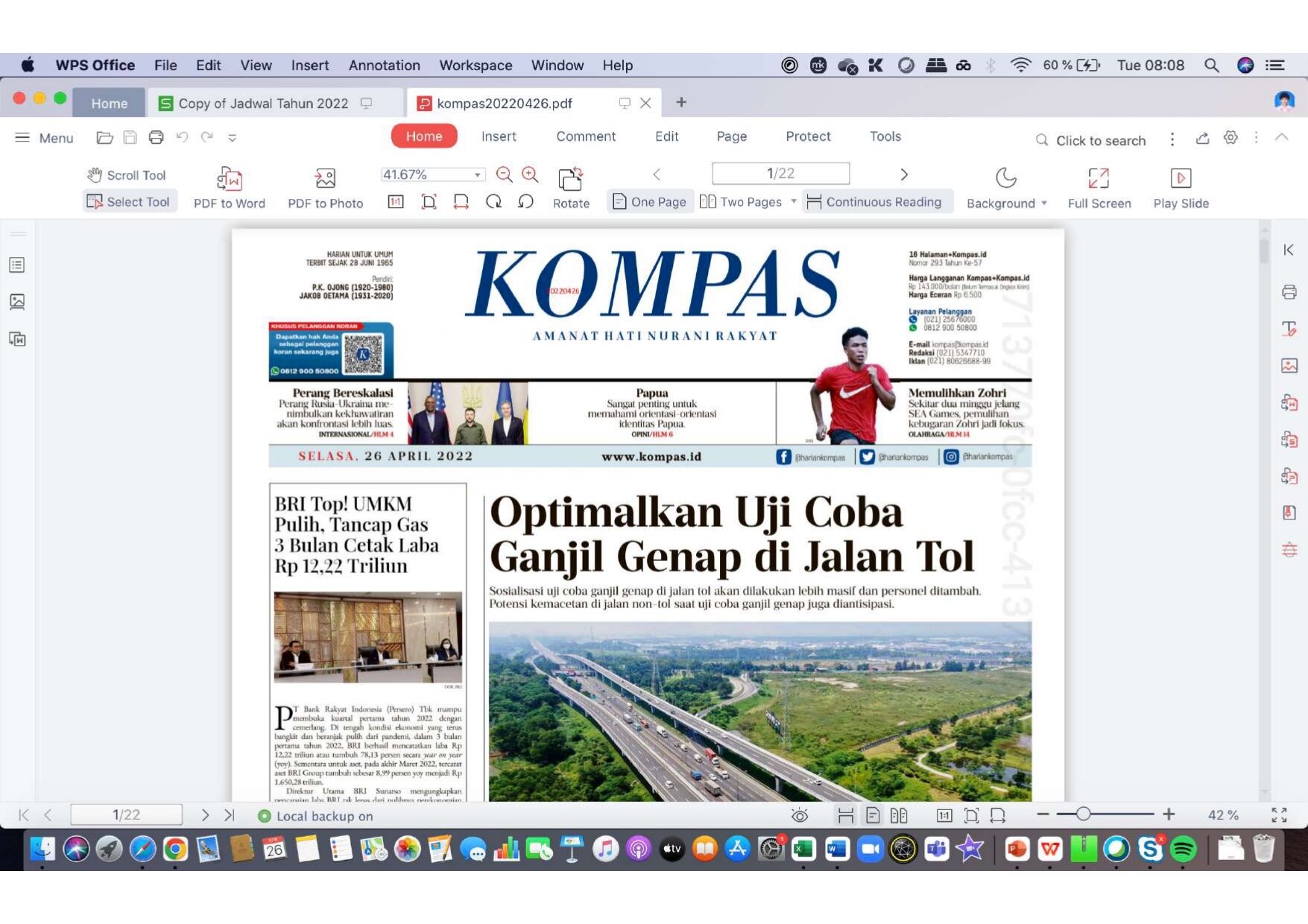The width and height of the screenshot is (1308, 924).
Task: Enter Full Screen mode
Action: pyautogui.click(x=1099, y=189)
